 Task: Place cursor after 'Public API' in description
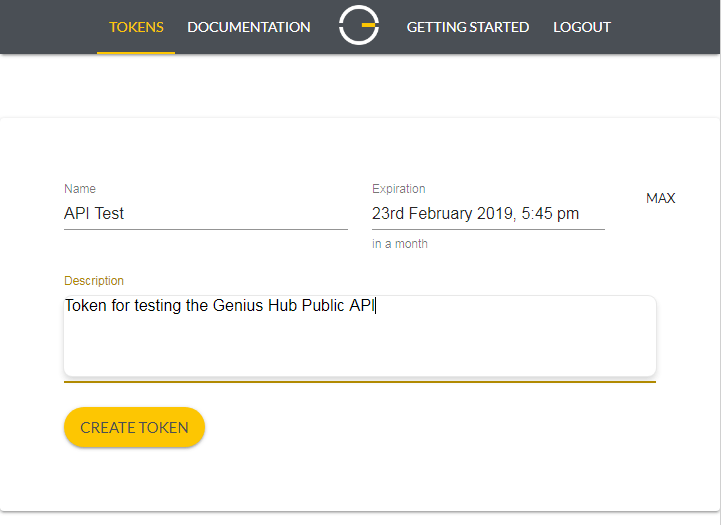(x=375, y=305)
